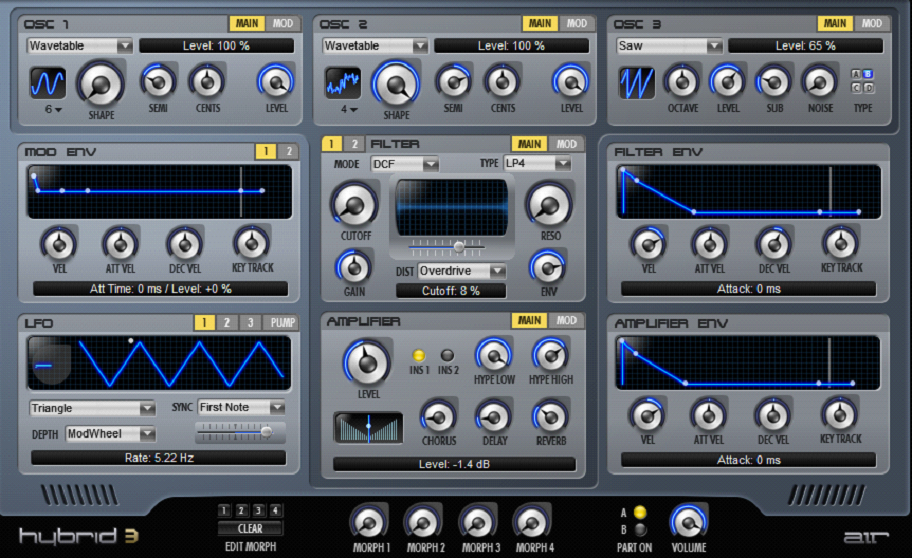Viewport: 912px width, 558px height.
Task: Click the filter CUTOFF knob
Action: point(354,205)
